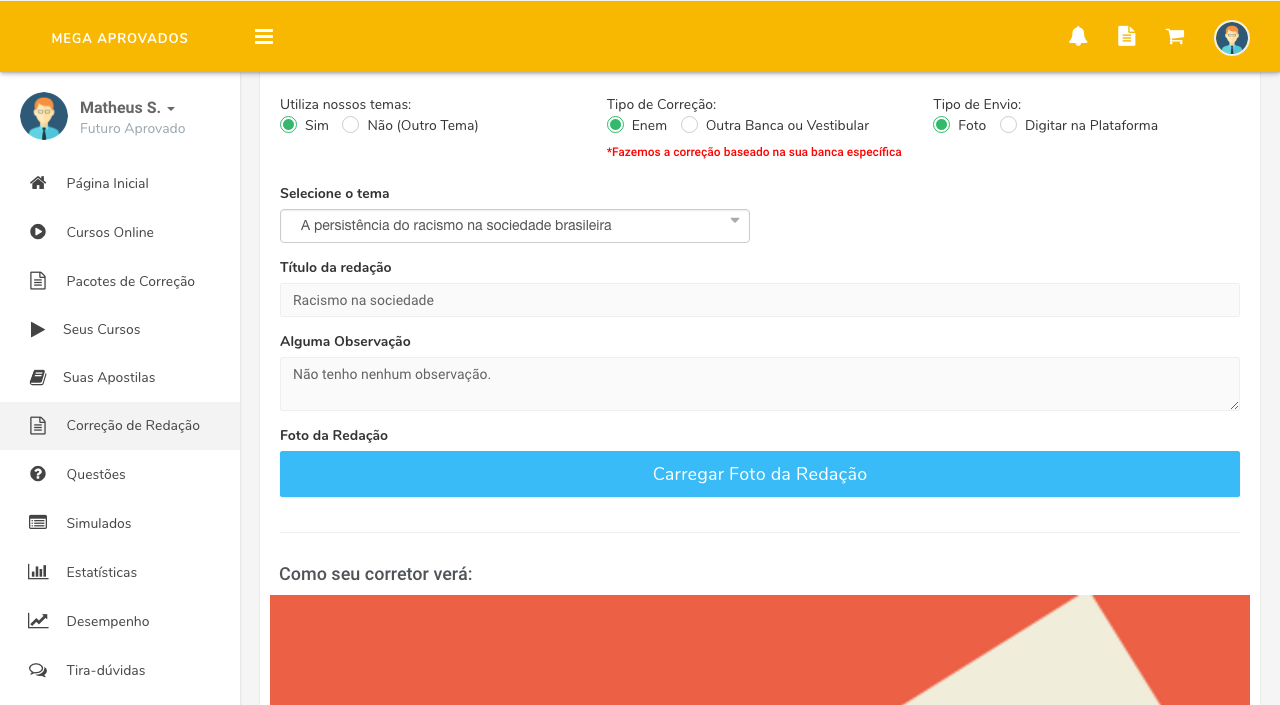
Task: Click the 'Alguma Observação' text area
Action: [x=760, y=384]
